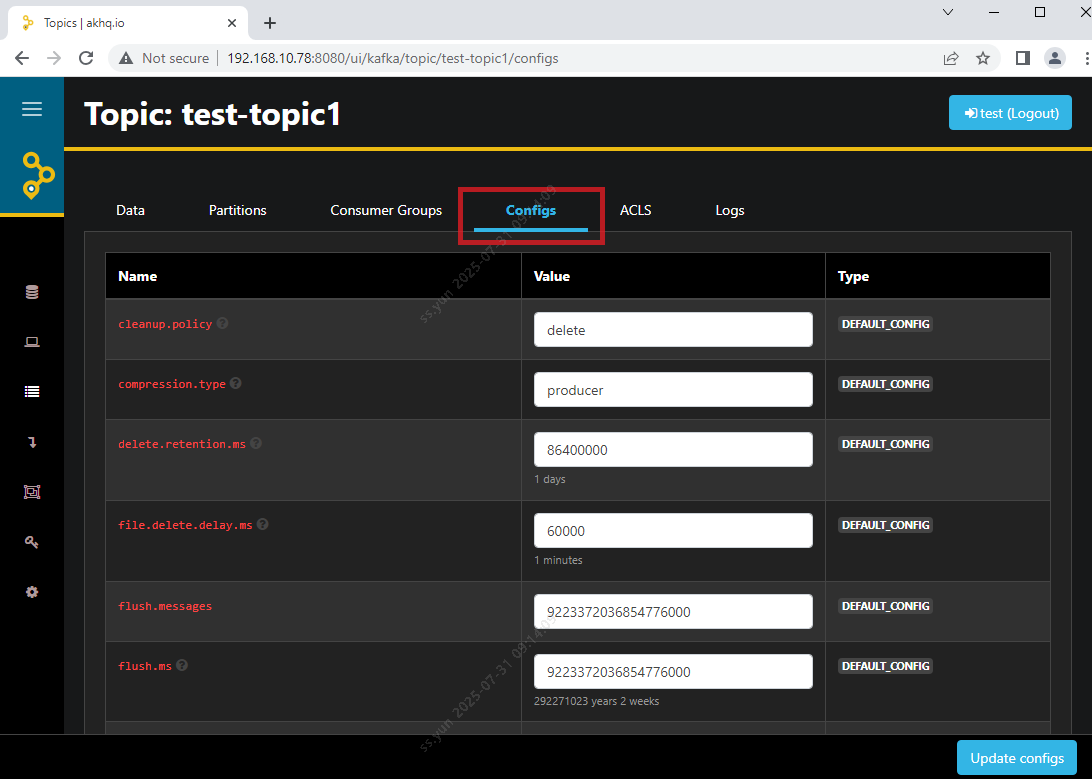This screenshot has height=779, width=1092.
Task: Open the Logs tab
Action: tap(729, 210)
